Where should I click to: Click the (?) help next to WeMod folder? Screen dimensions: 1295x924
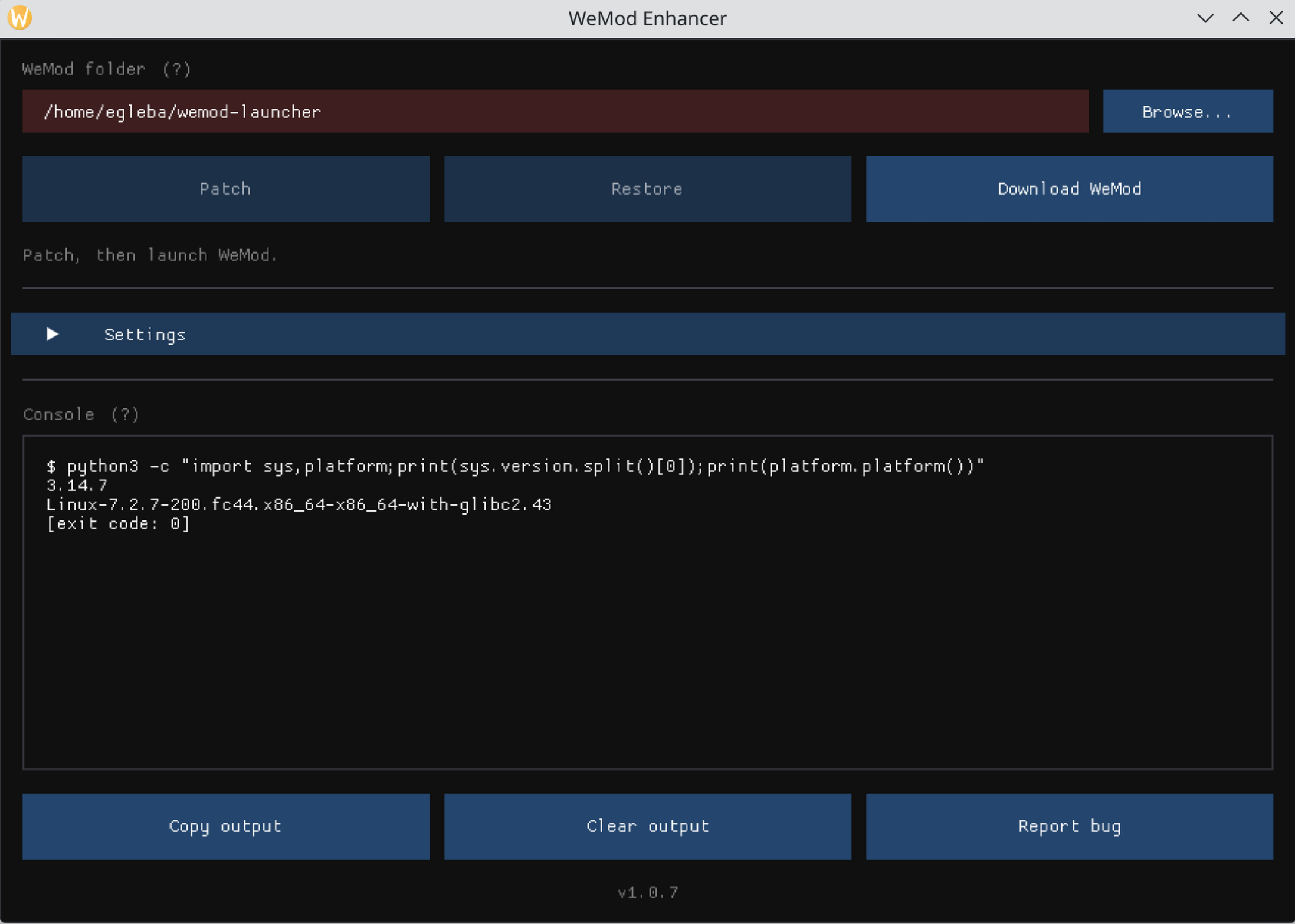(176, 69)
